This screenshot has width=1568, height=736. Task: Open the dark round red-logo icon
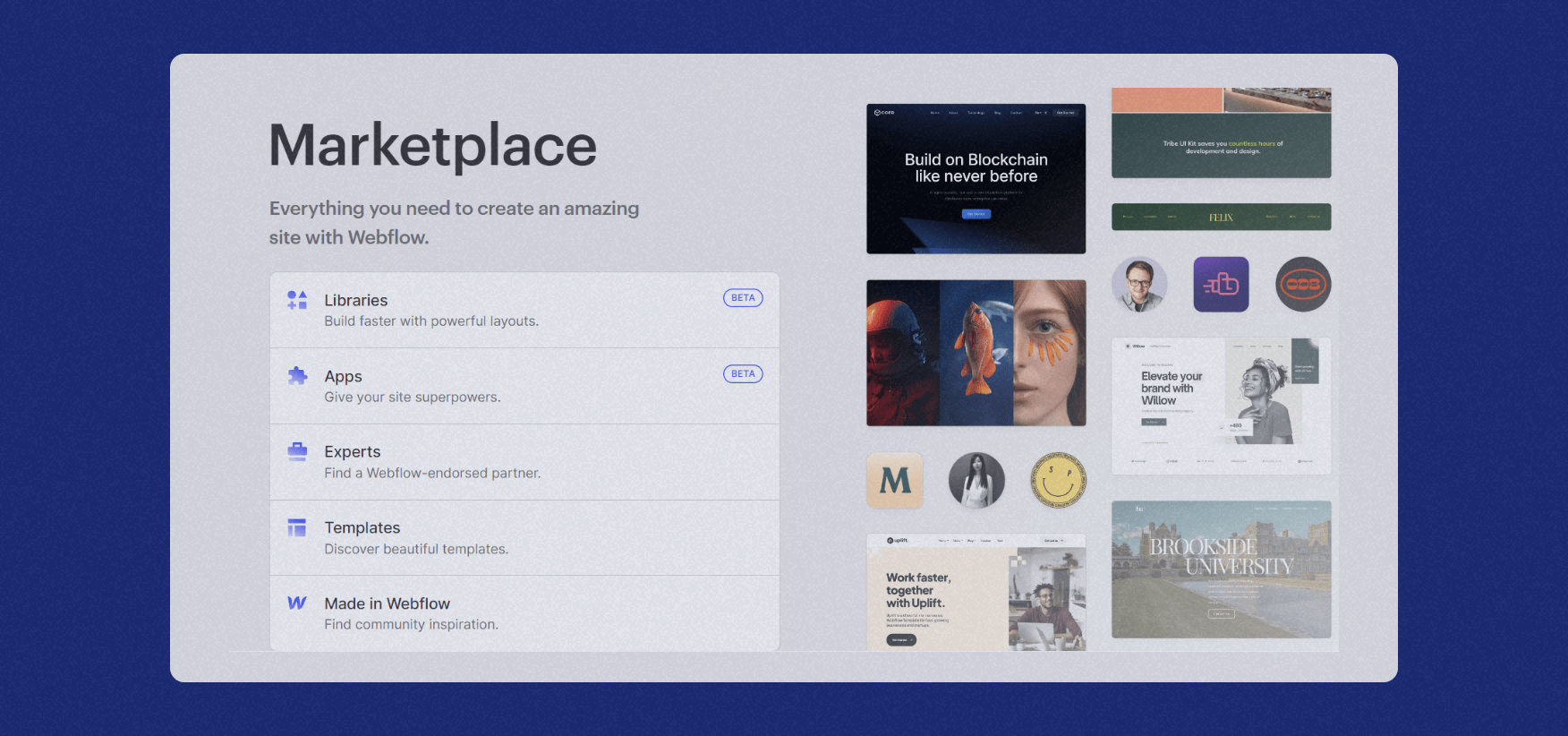click(1303, 285)
